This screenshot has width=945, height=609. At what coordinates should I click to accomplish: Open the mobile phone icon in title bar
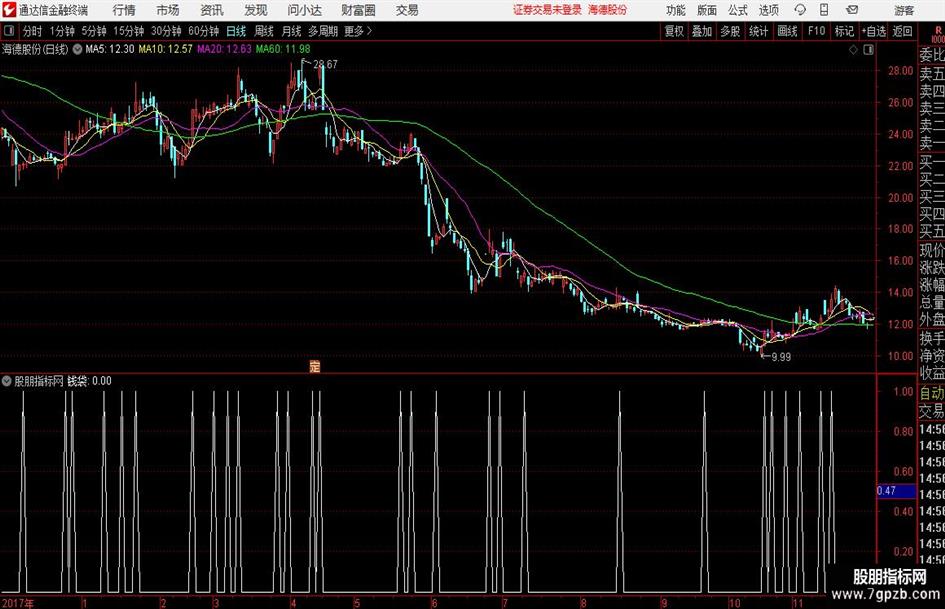(x=824, y=10)
